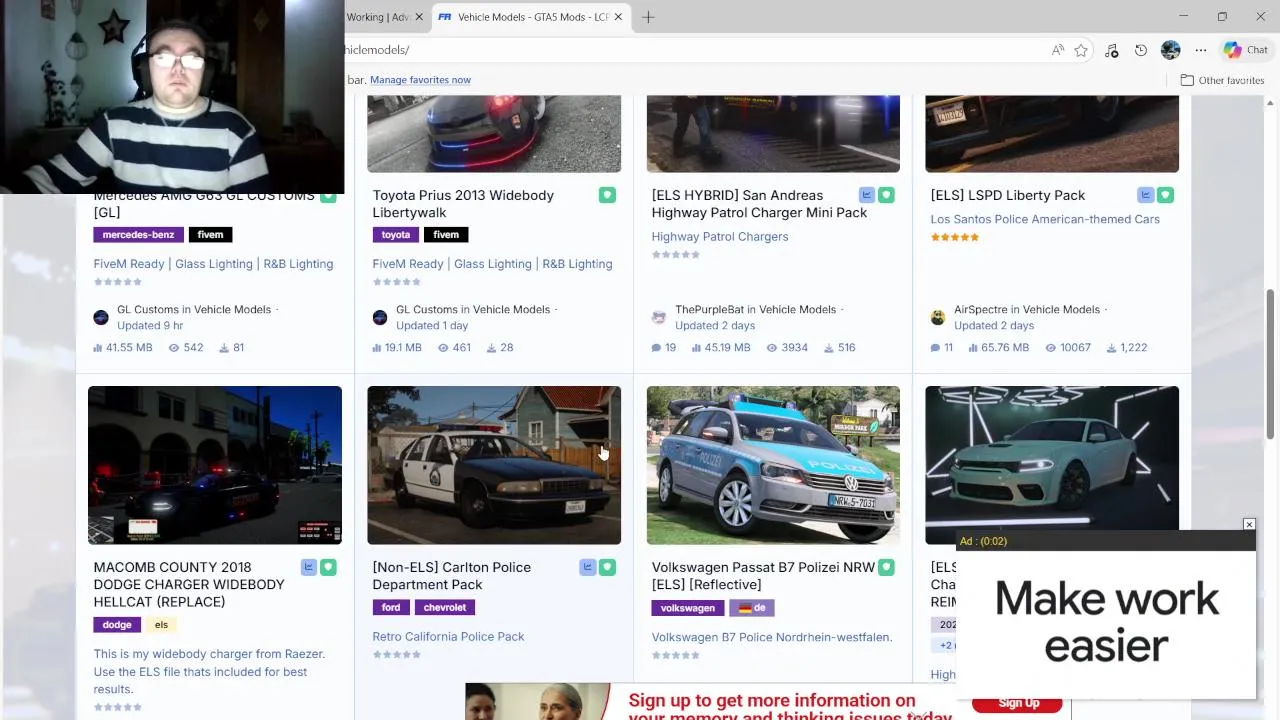Viewport: 1280px width, 720px height.
Task: Open browser Settings and more menu
Action: pos(1201,50)
